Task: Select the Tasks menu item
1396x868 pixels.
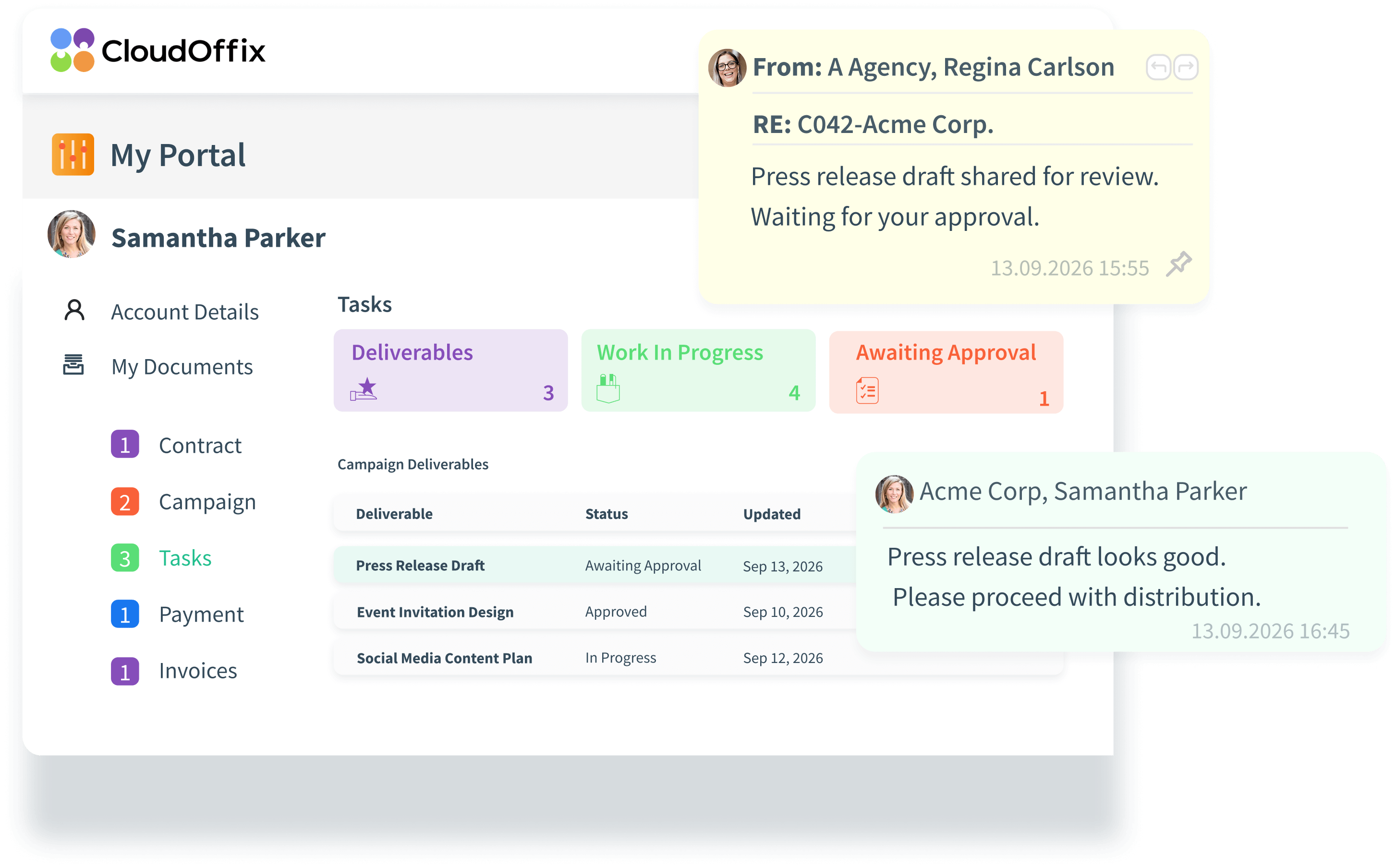Action: point(185,558)
